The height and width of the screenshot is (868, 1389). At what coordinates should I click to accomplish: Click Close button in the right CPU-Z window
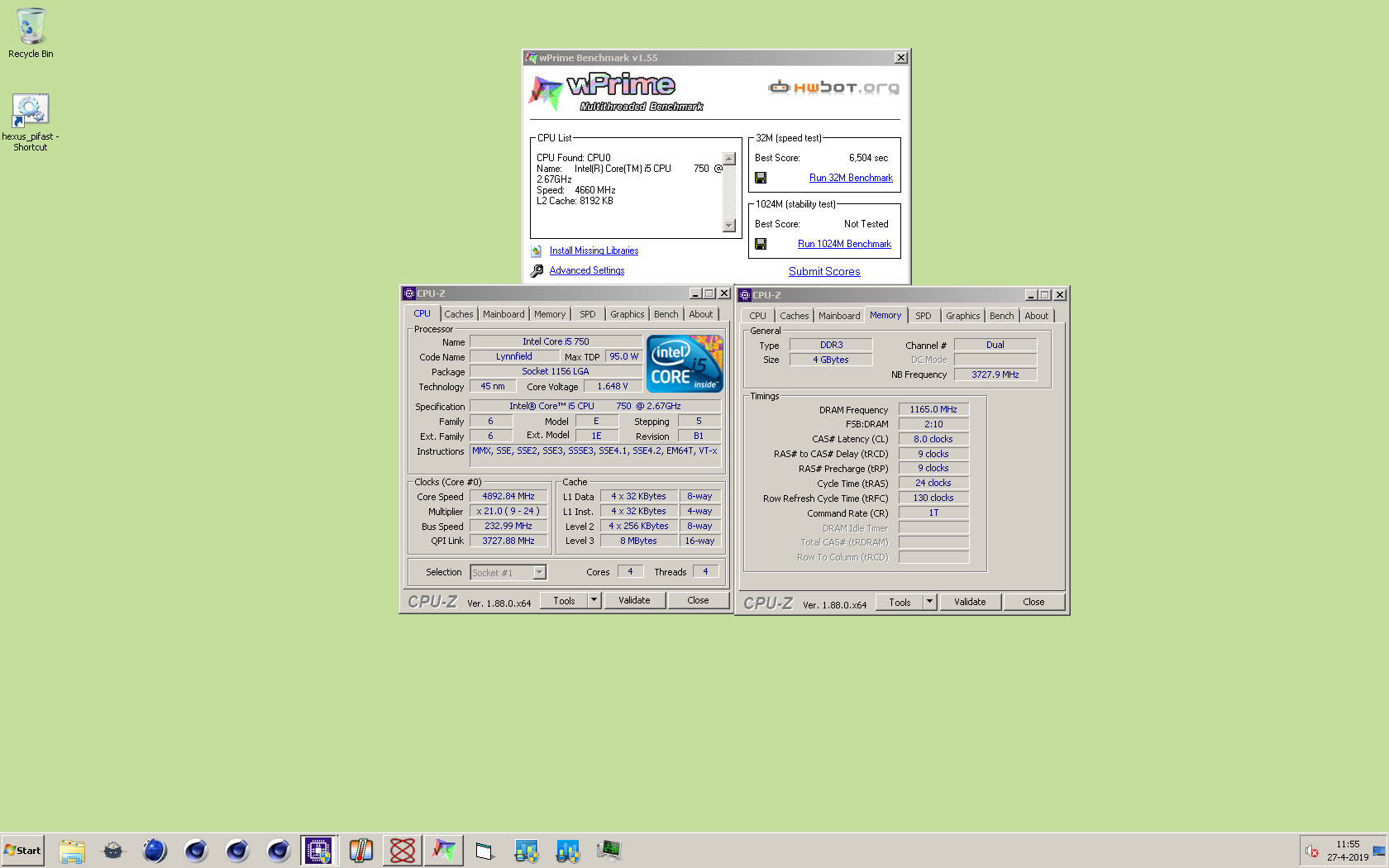1033,602
